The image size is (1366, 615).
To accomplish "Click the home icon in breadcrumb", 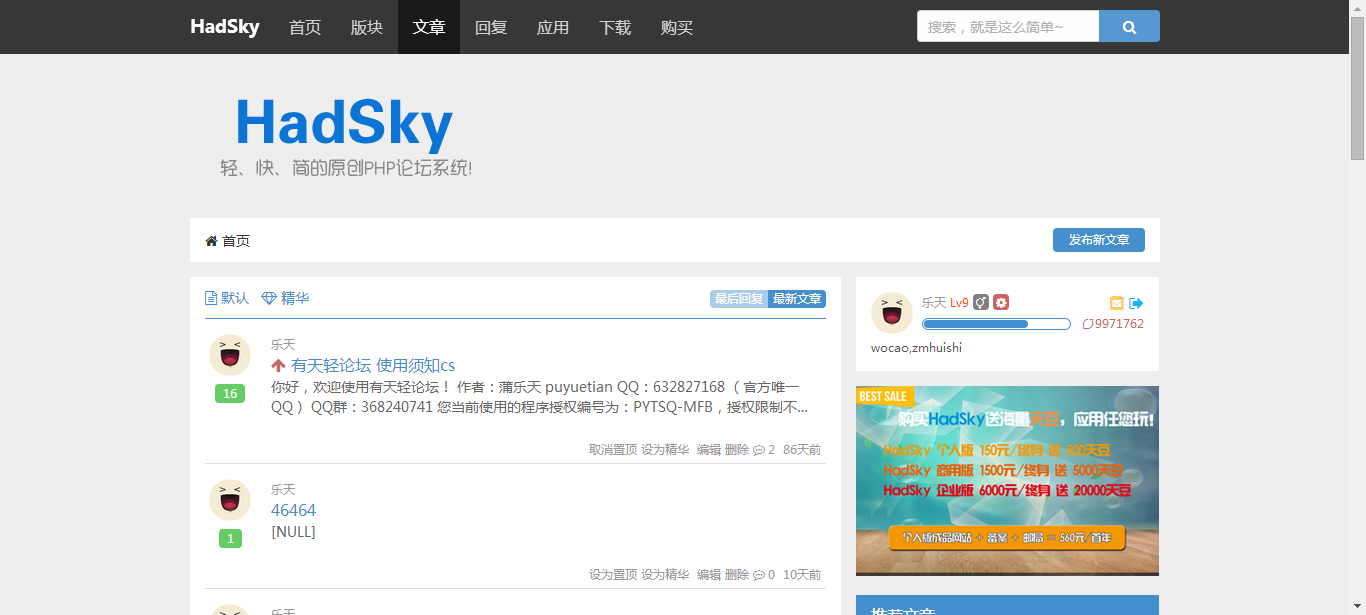I will pyautogui.click(x=211, y=241).
